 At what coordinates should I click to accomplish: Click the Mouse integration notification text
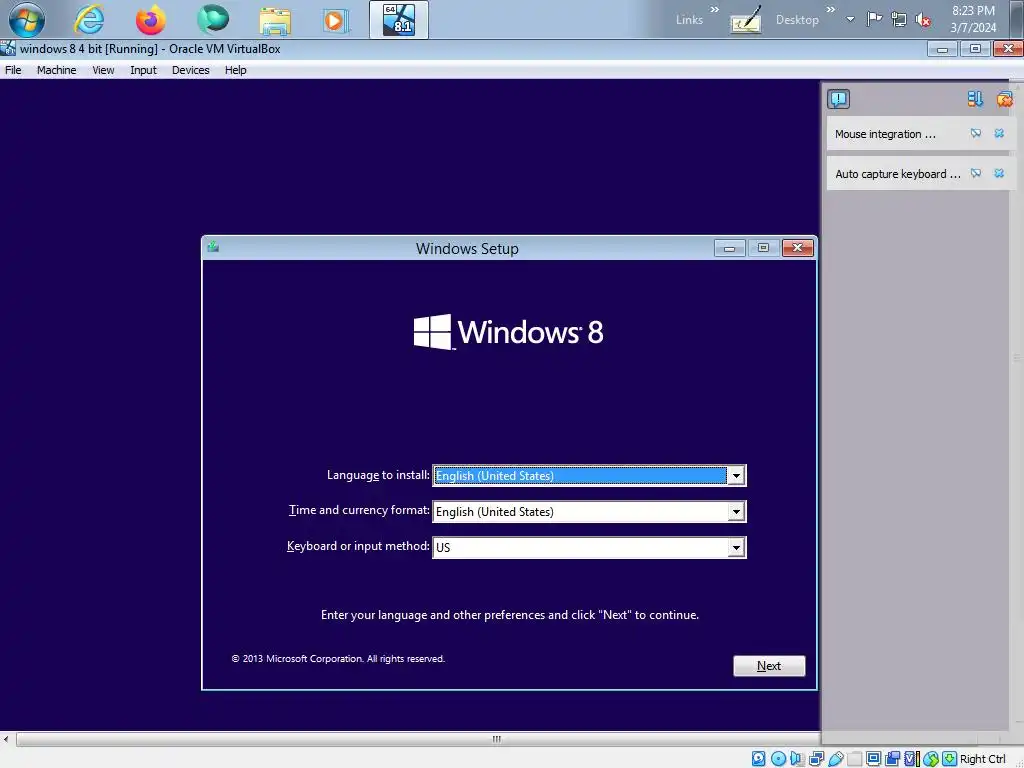click(885, 134)
